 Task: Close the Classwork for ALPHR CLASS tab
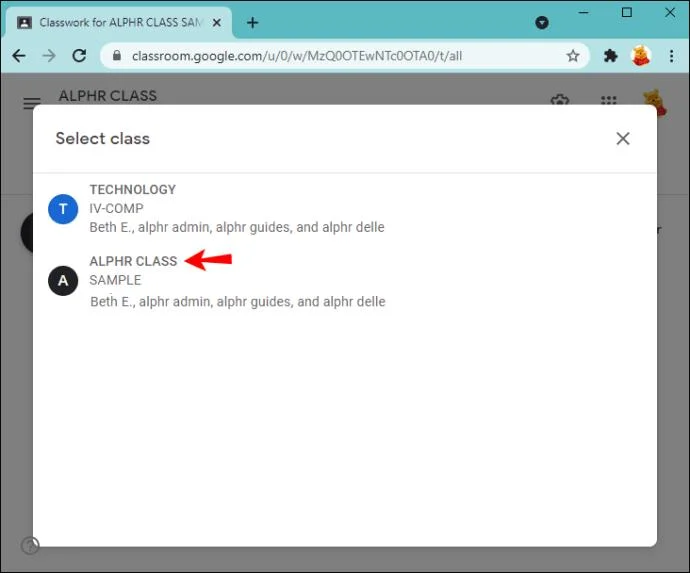point(217,22)
